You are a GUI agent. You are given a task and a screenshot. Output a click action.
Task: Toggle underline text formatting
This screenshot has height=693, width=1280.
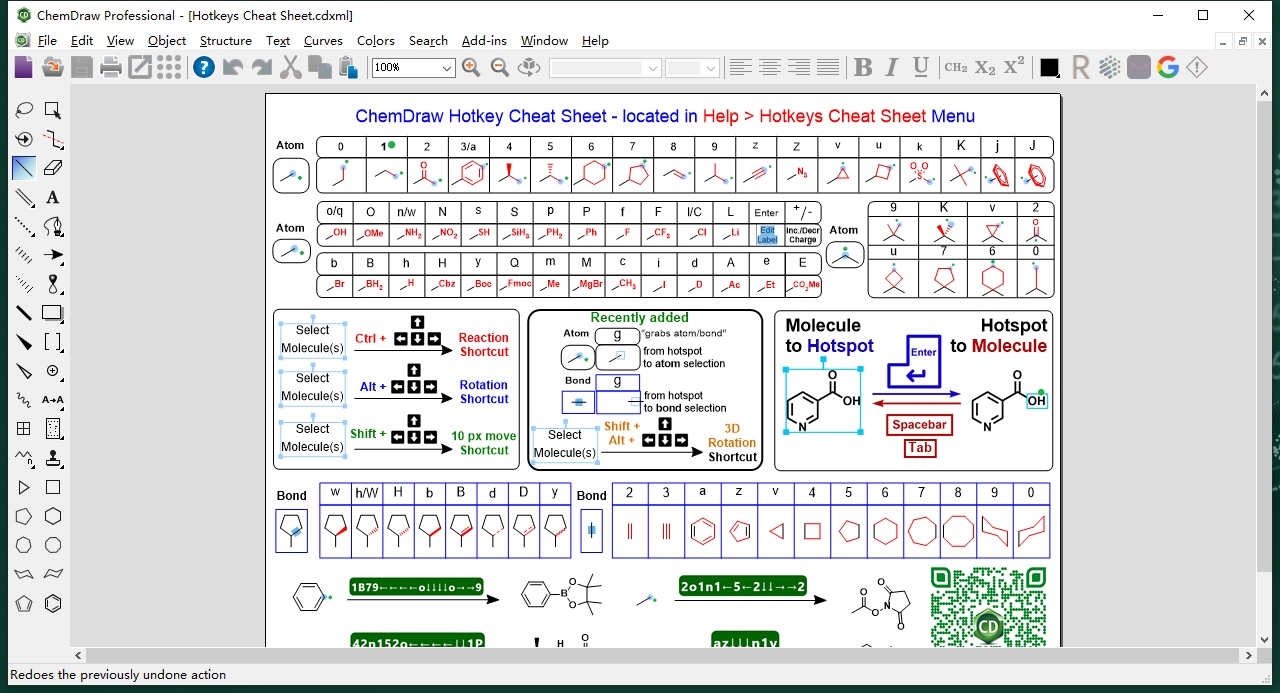[919, 67]
